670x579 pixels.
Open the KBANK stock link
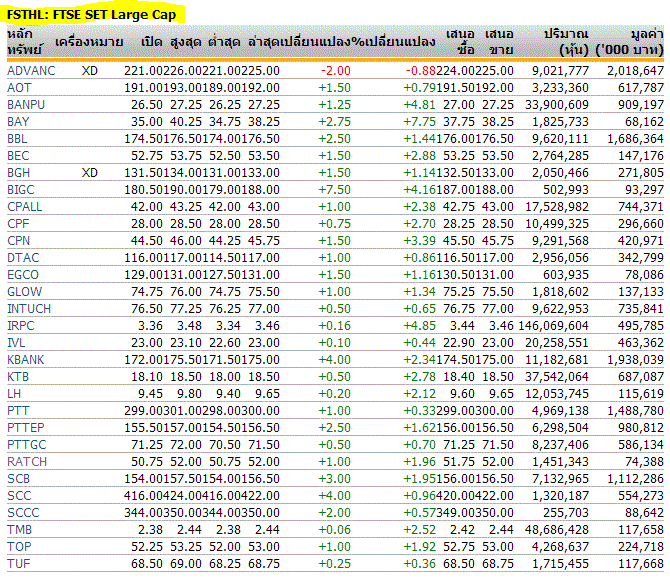click(x=26, y=360)
